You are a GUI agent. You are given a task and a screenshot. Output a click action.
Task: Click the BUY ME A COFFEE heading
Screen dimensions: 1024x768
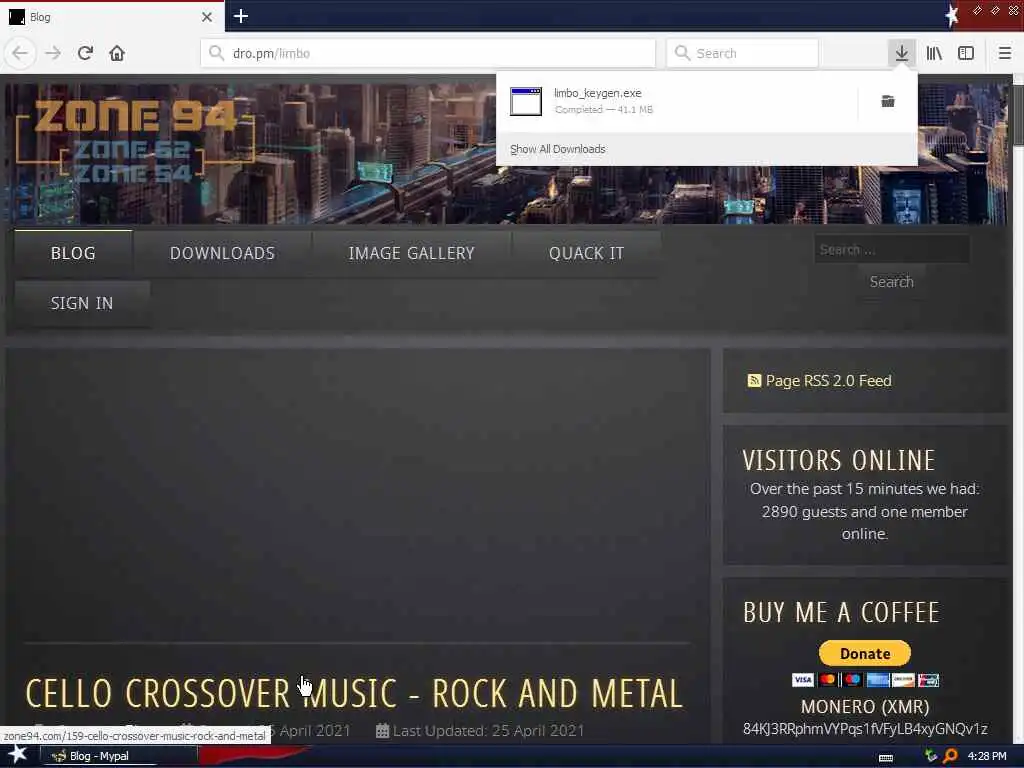point(841,613)
